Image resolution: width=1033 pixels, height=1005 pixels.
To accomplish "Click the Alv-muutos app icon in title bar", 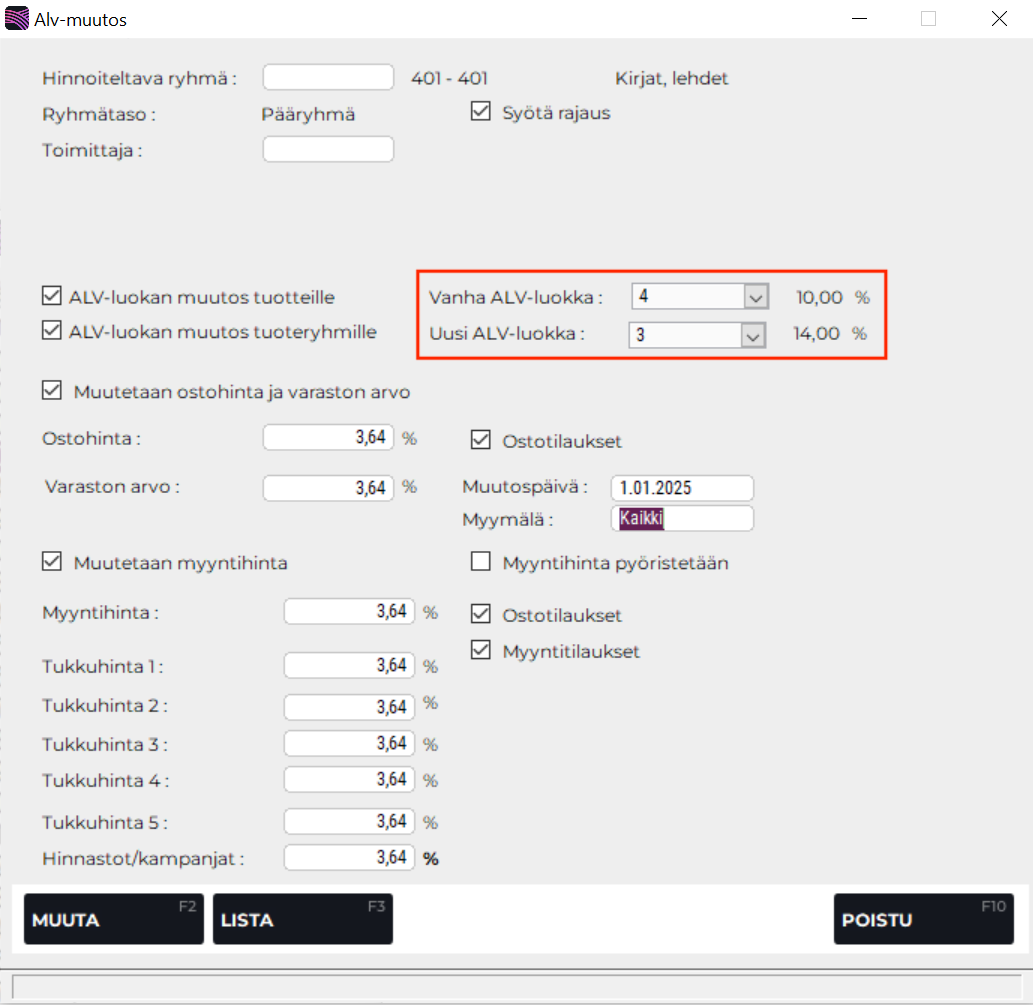I will pyautogui.click(x=17, y=19).
